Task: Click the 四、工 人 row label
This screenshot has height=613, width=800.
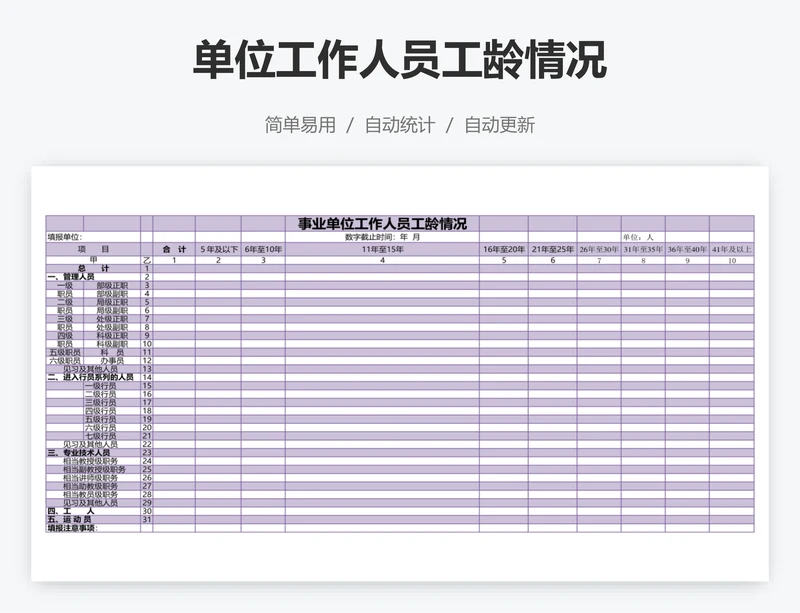Action: click(71, 511)
